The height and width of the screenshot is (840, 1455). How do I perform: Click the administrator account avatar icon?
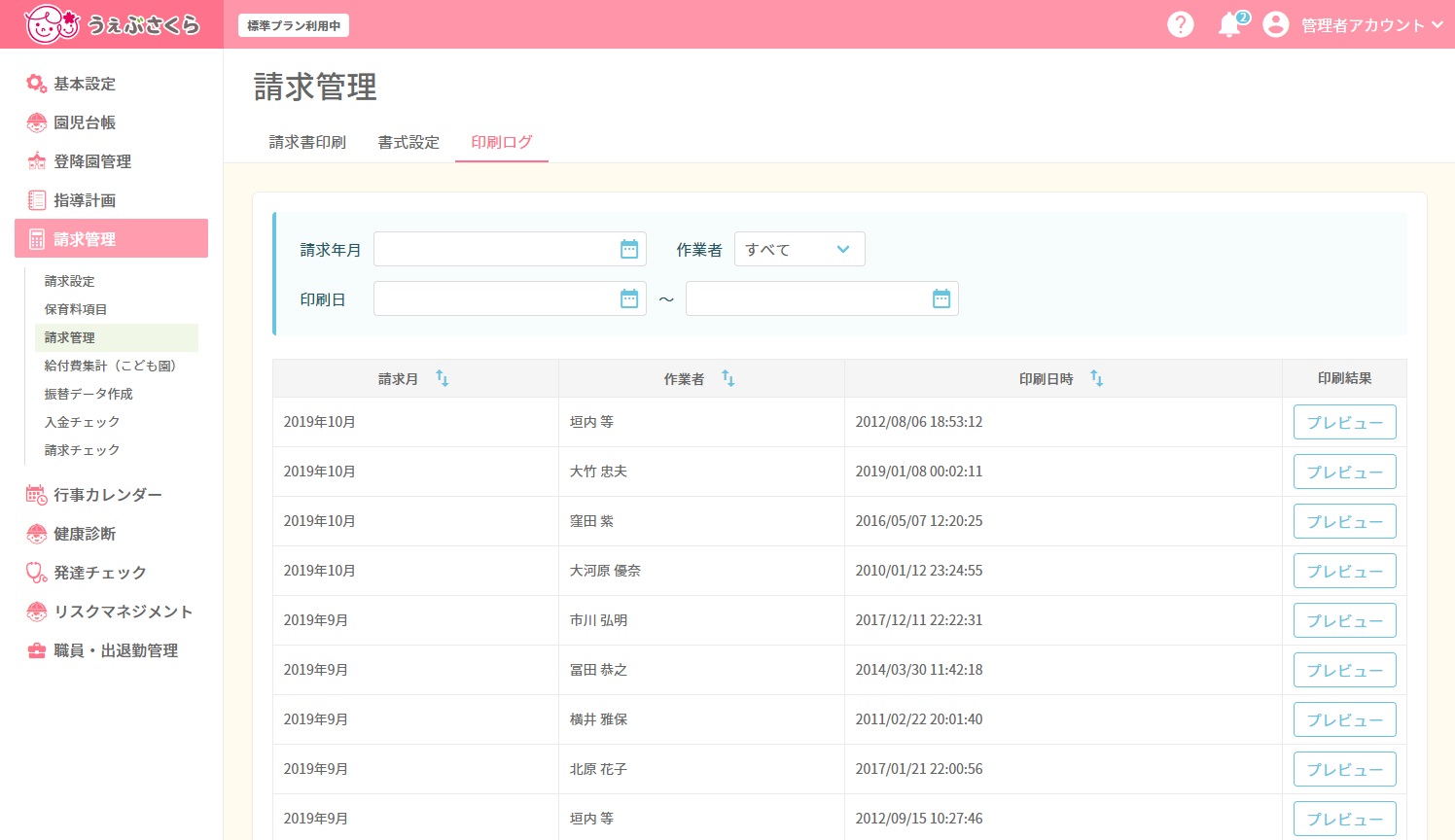tap(1275, 24)
